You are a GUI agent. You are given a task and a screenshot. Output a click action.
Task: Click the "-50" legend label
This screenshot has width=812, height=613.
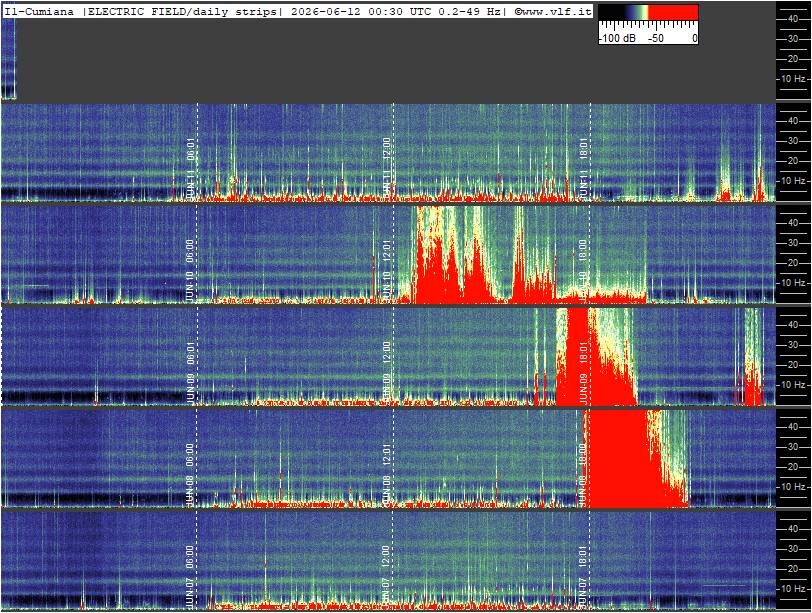[x=656, y=38]
